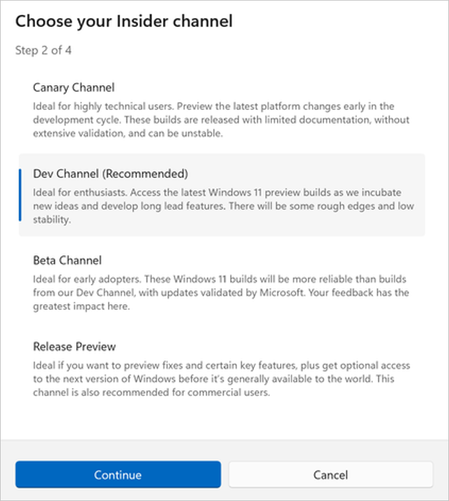449x501 pixels.
Task: Pick the Release Preview option
Action: (222, 369)
